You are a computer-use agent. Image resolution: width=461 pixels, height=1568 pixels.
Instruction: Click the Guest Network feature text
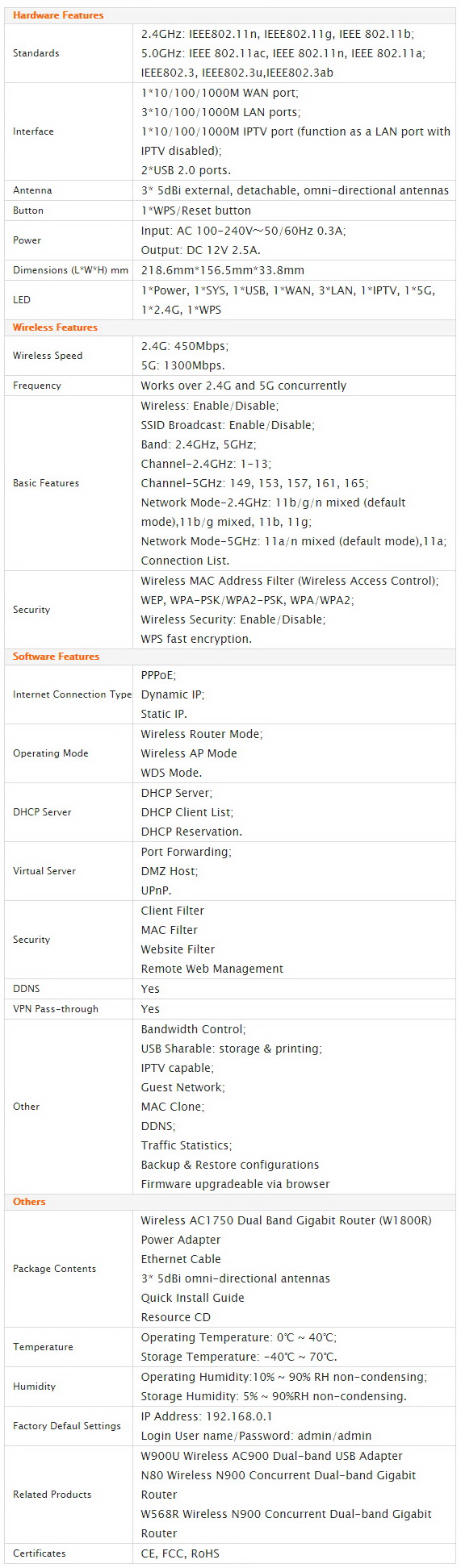183,1087
